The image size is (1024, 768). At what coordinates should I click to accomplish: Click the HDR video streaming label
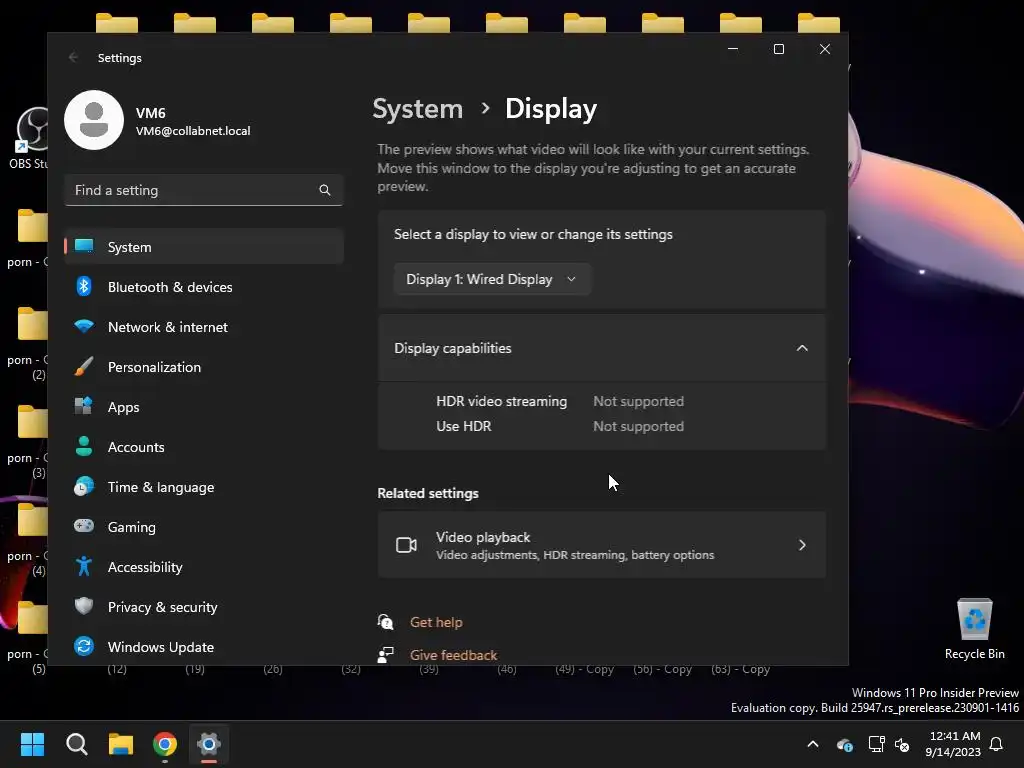(502, 402)
